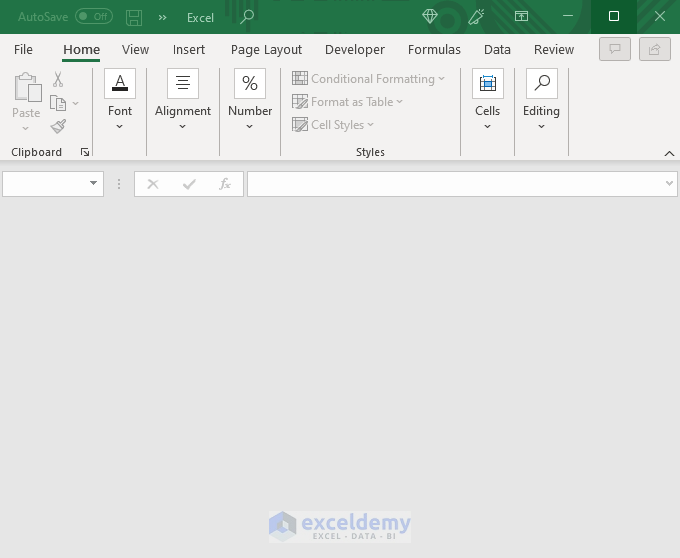This screenshot has width=680, height=558.
Task: Open Format as Table menu
Action: tap(347, 102)
